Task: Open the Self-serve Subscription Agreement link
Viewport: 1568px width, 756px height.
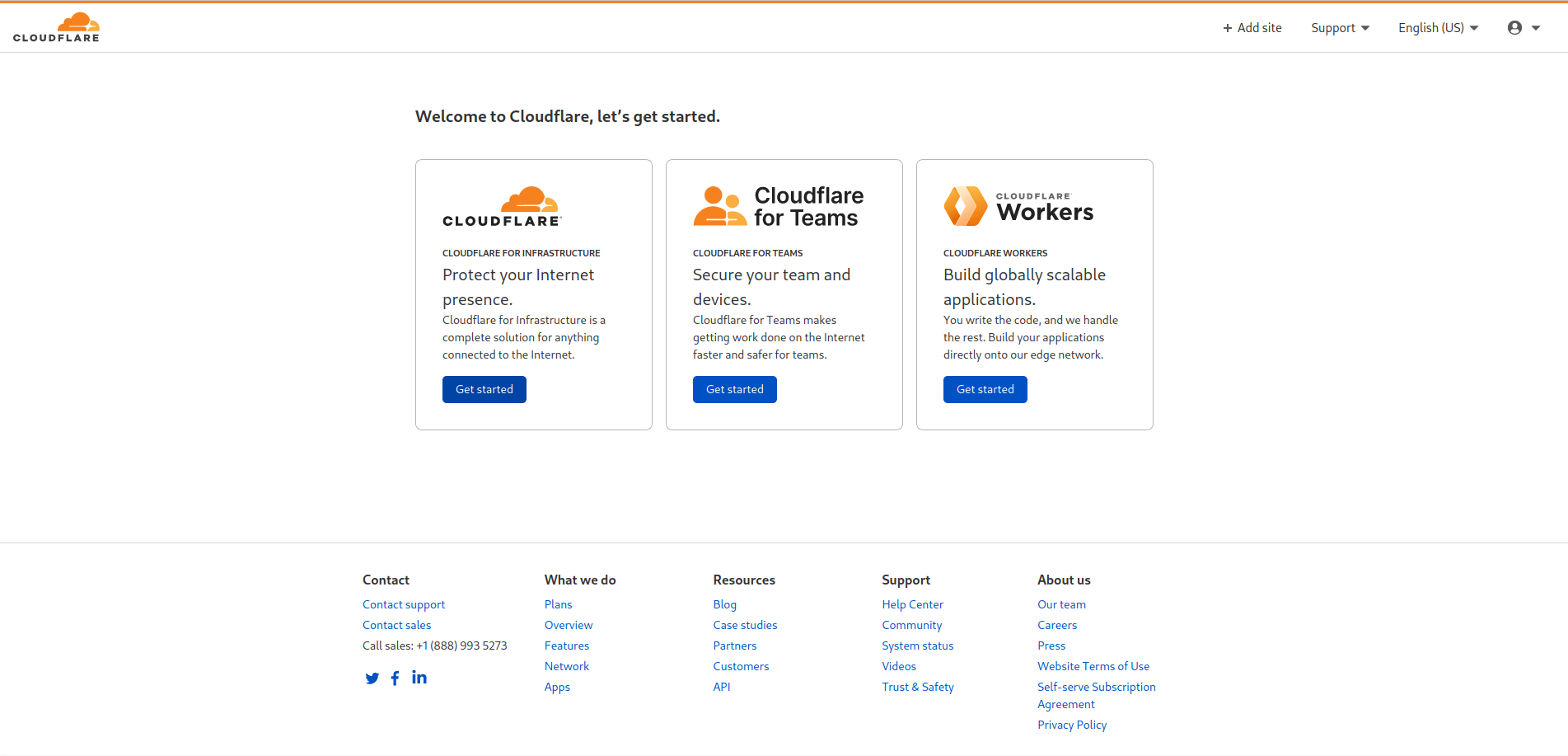Action: pyautogui.click(x=1097, y=696)
